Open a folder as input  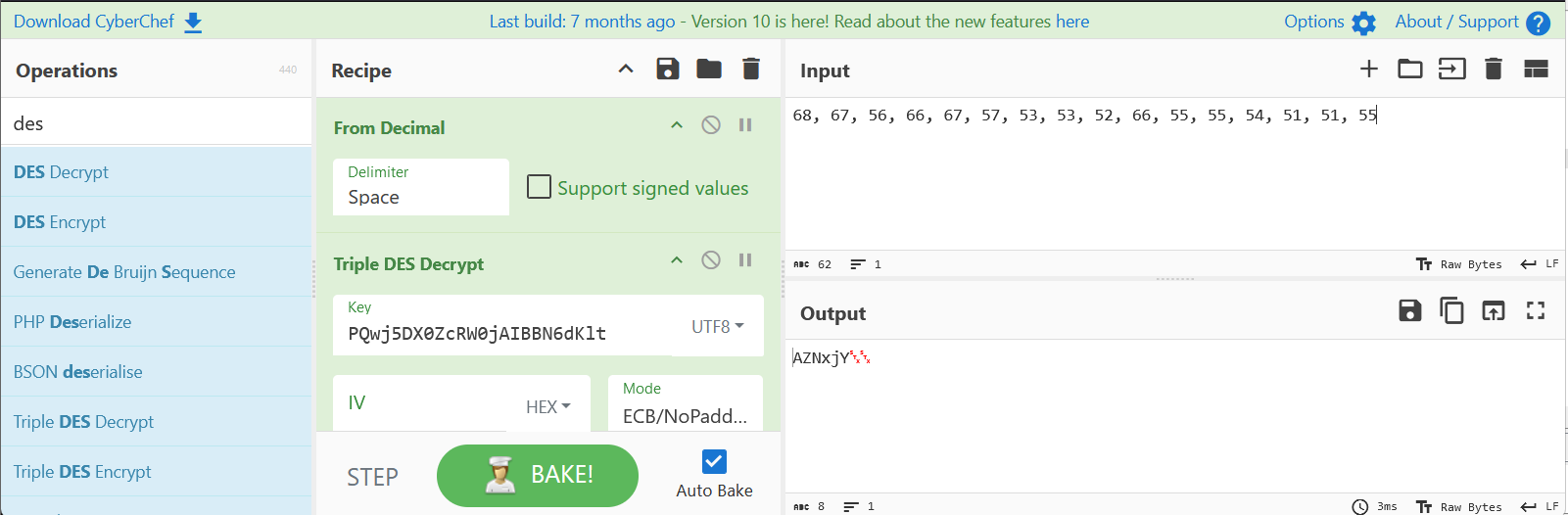pos(1410,69)
